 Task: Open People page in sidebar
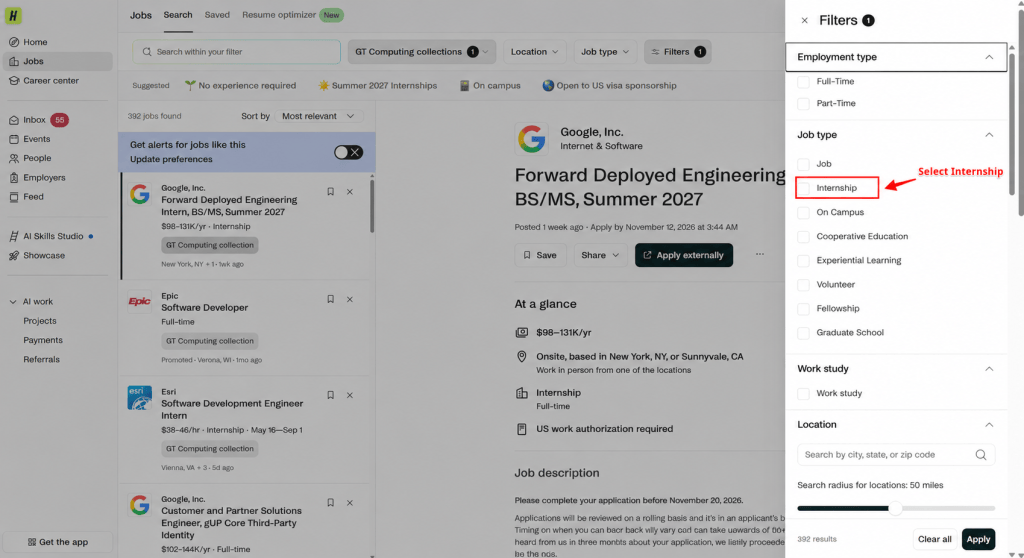coord(37,158)
